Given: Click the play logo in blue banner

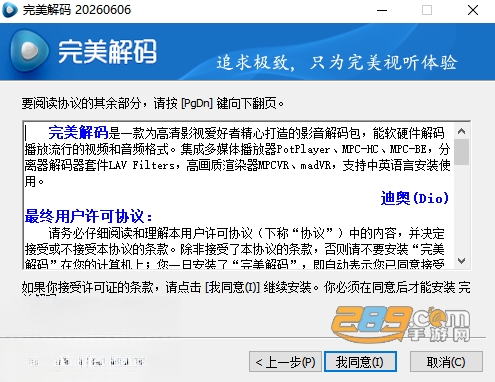Looking at the screenshot, I should click(30, 52).
